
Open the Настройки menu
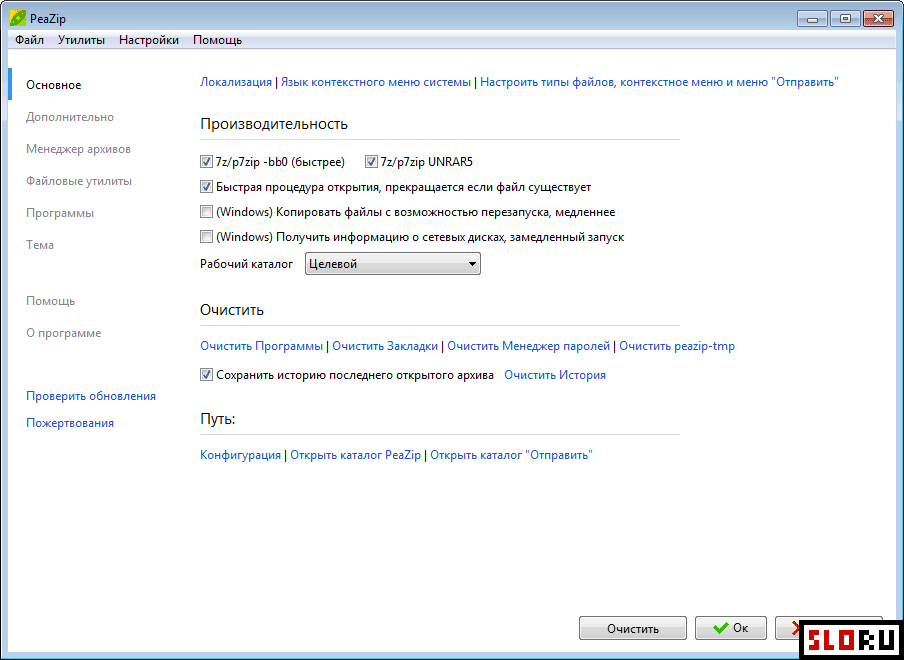coord(149,40)
